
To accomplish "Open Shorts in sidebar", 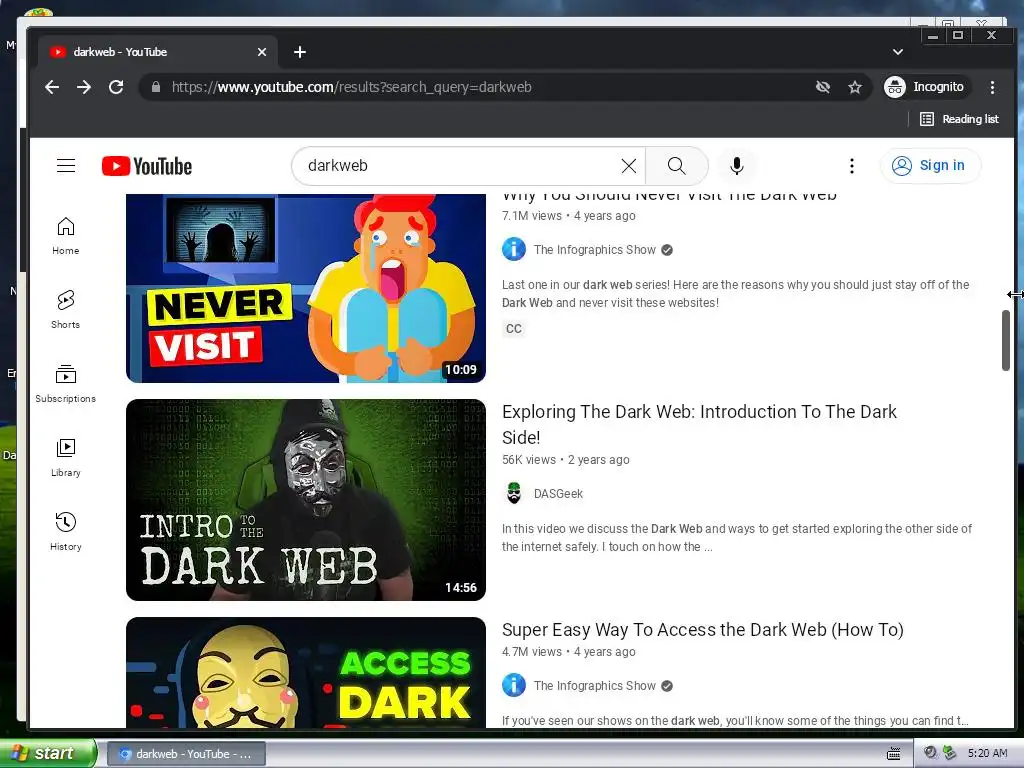I will coord(65,310).
